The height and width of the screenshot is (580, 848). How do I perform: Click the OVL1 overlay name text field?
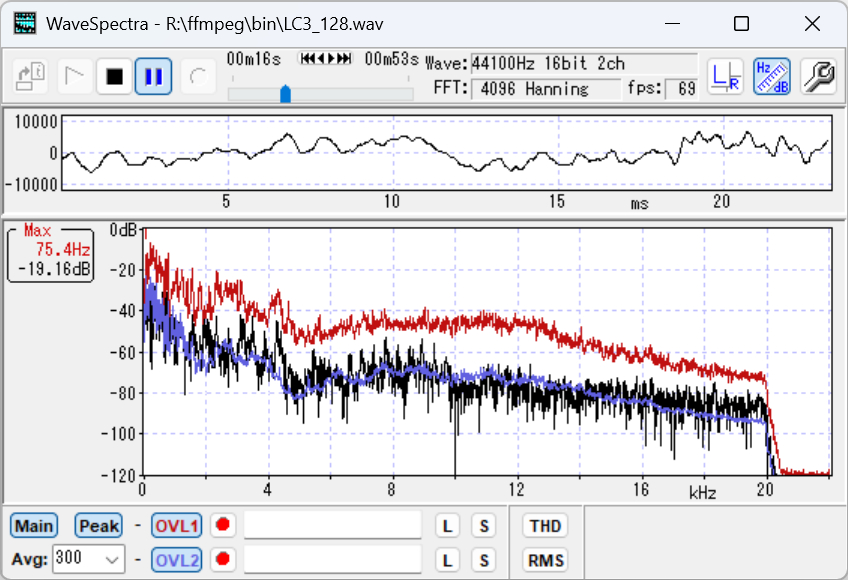click(x=333, y=525)
